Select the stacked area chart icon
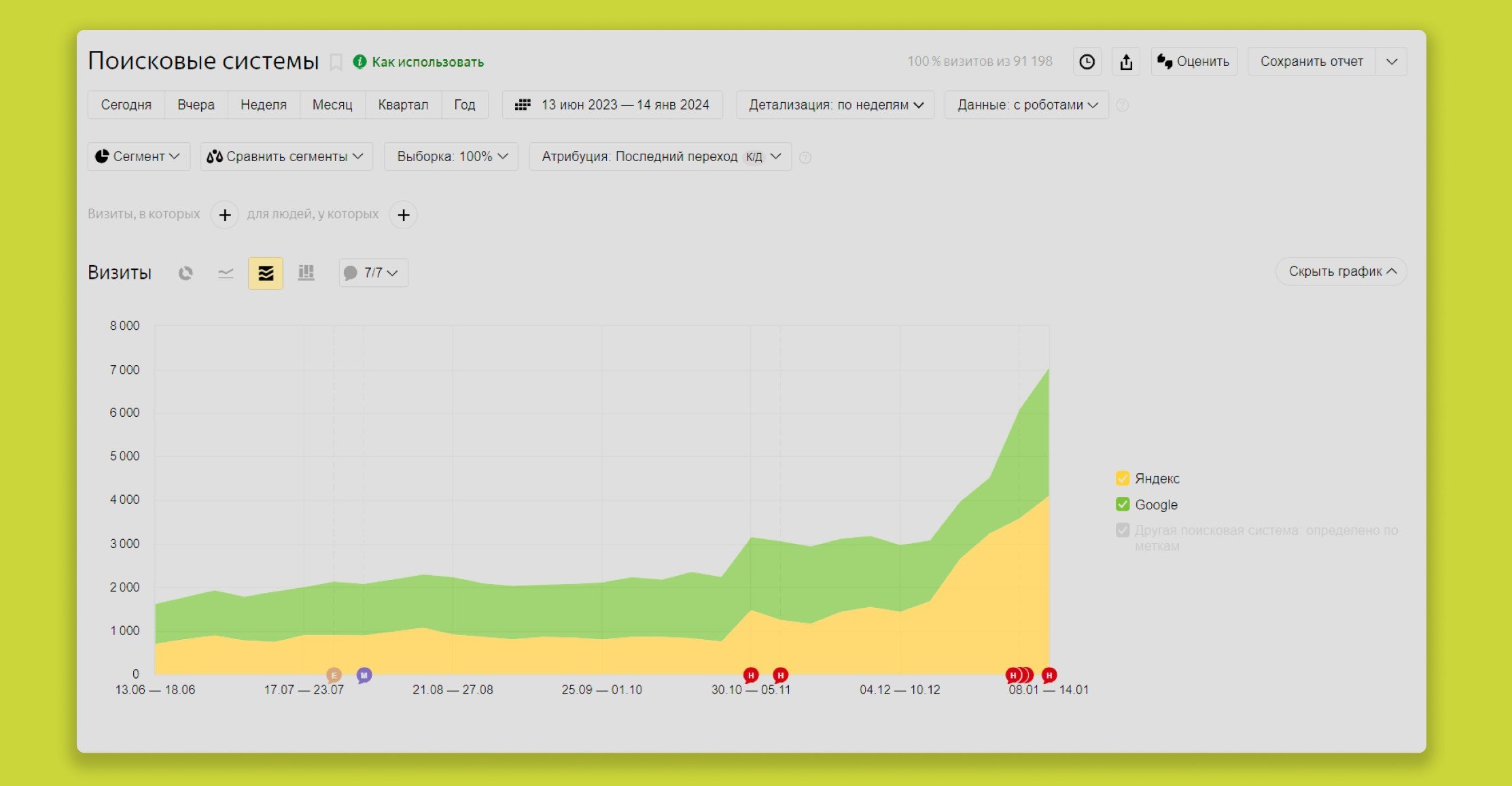This screenshot has height=786, width=1512. [266, 273]
